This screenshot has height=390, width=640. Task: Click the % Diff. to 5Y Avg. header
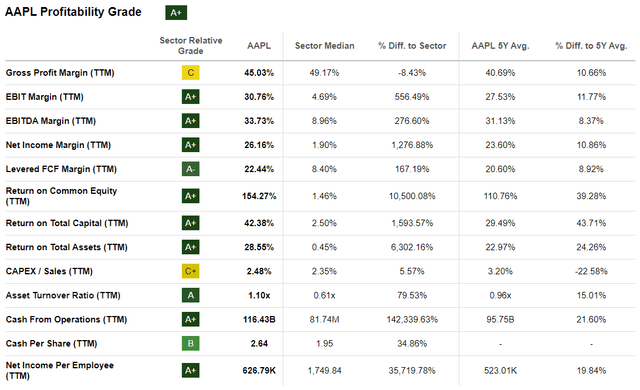[591, 46]
